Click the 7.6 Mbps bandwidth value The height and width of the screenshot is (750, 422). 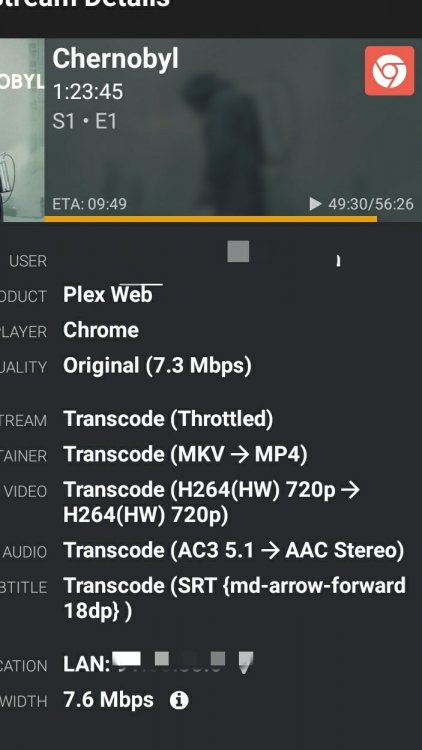[109, 700]
